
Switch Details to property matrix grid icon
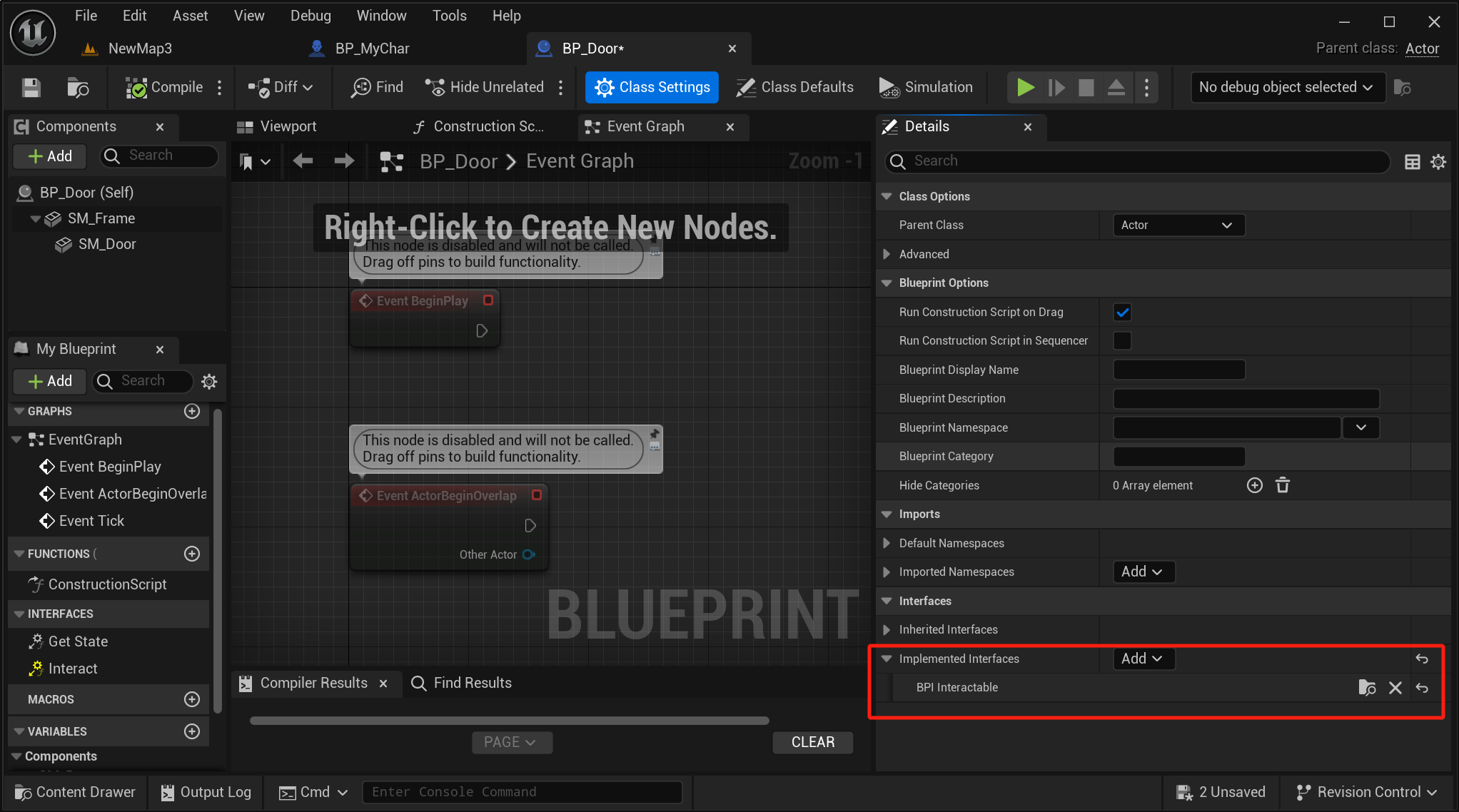click(x=1412, y=162)
